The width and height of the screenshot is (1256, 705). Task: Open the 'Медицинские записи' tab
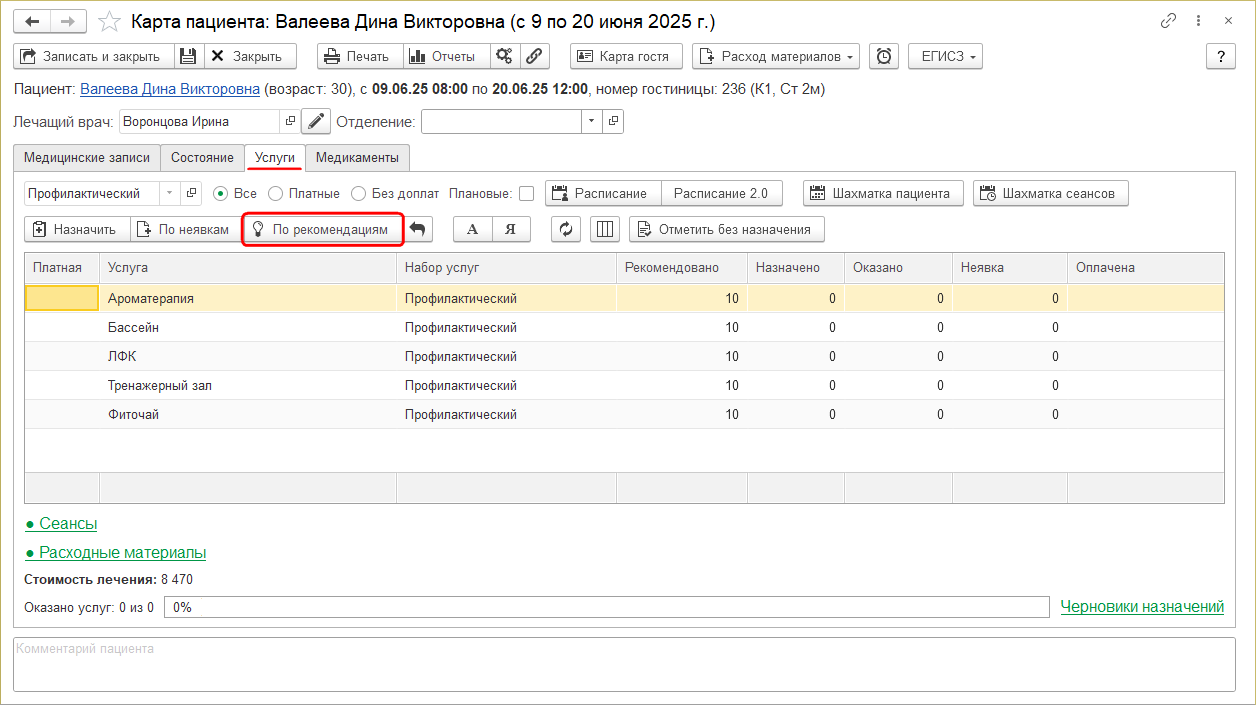pyautogui.click(x=87, y=158)
